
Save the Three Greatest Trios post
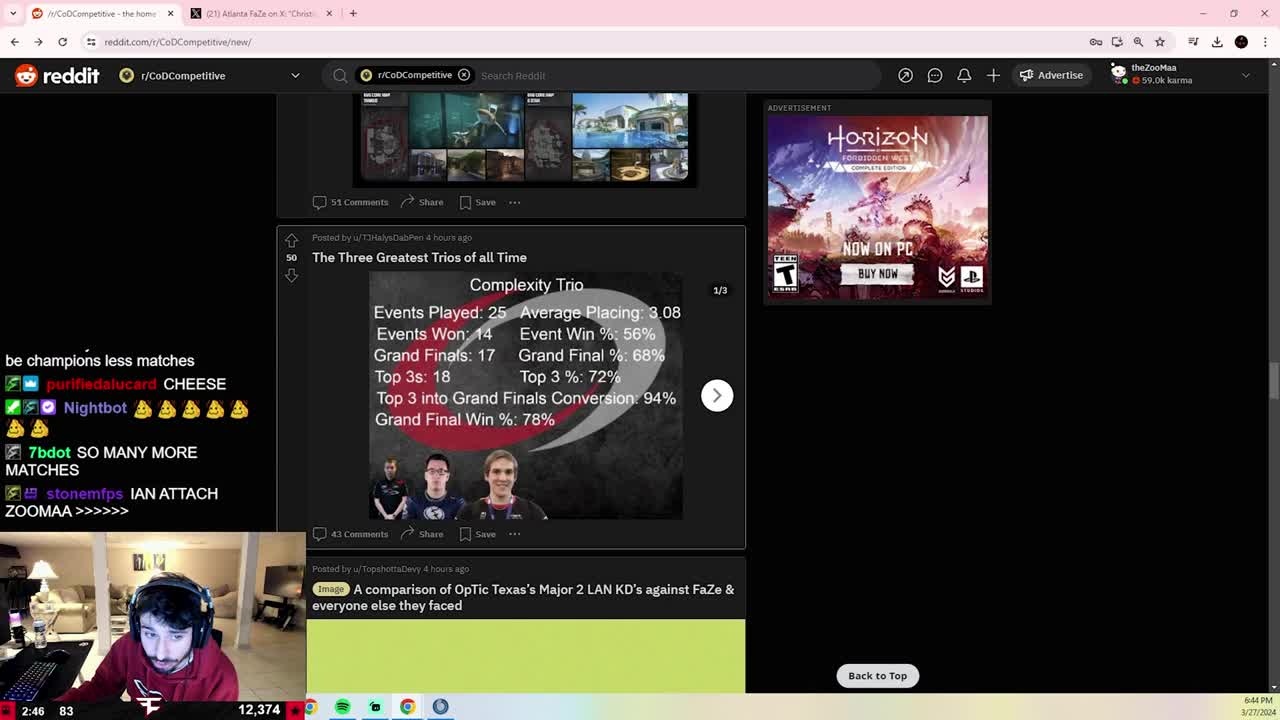(x=477, y=534)
